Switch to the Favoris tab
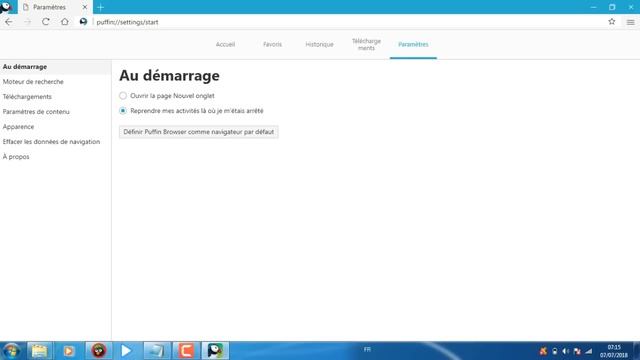This screenshot has height=360, width=640. pos(272,44)
